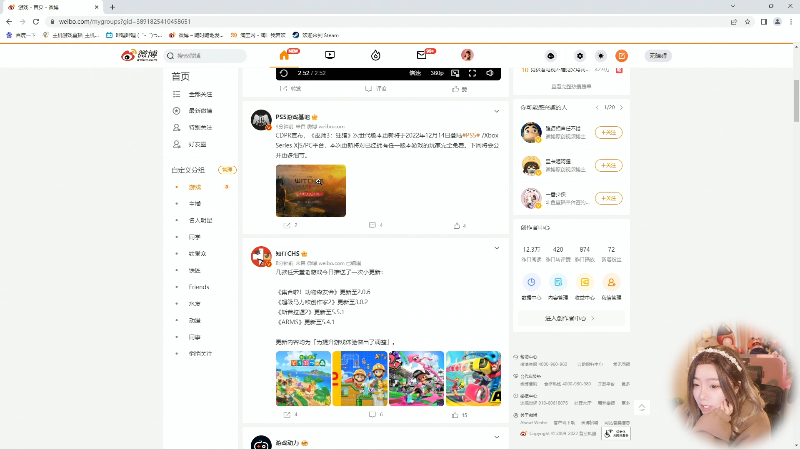Open the video section icon in top nav
This screenshot has width=800, height=450.
click(x=330, y=55)
